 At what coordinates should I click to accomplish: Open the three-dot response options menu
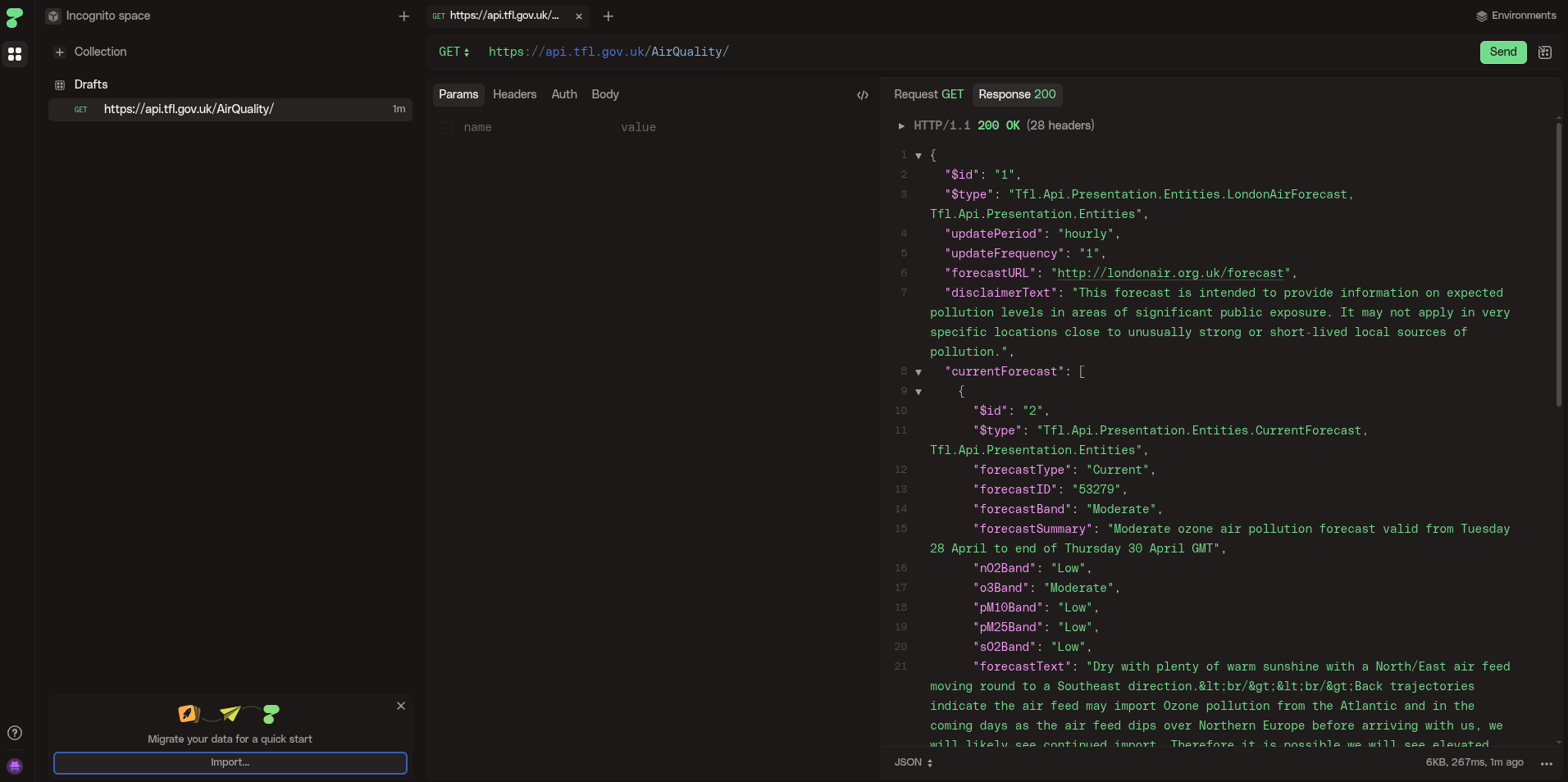(x=1546, y=763)
